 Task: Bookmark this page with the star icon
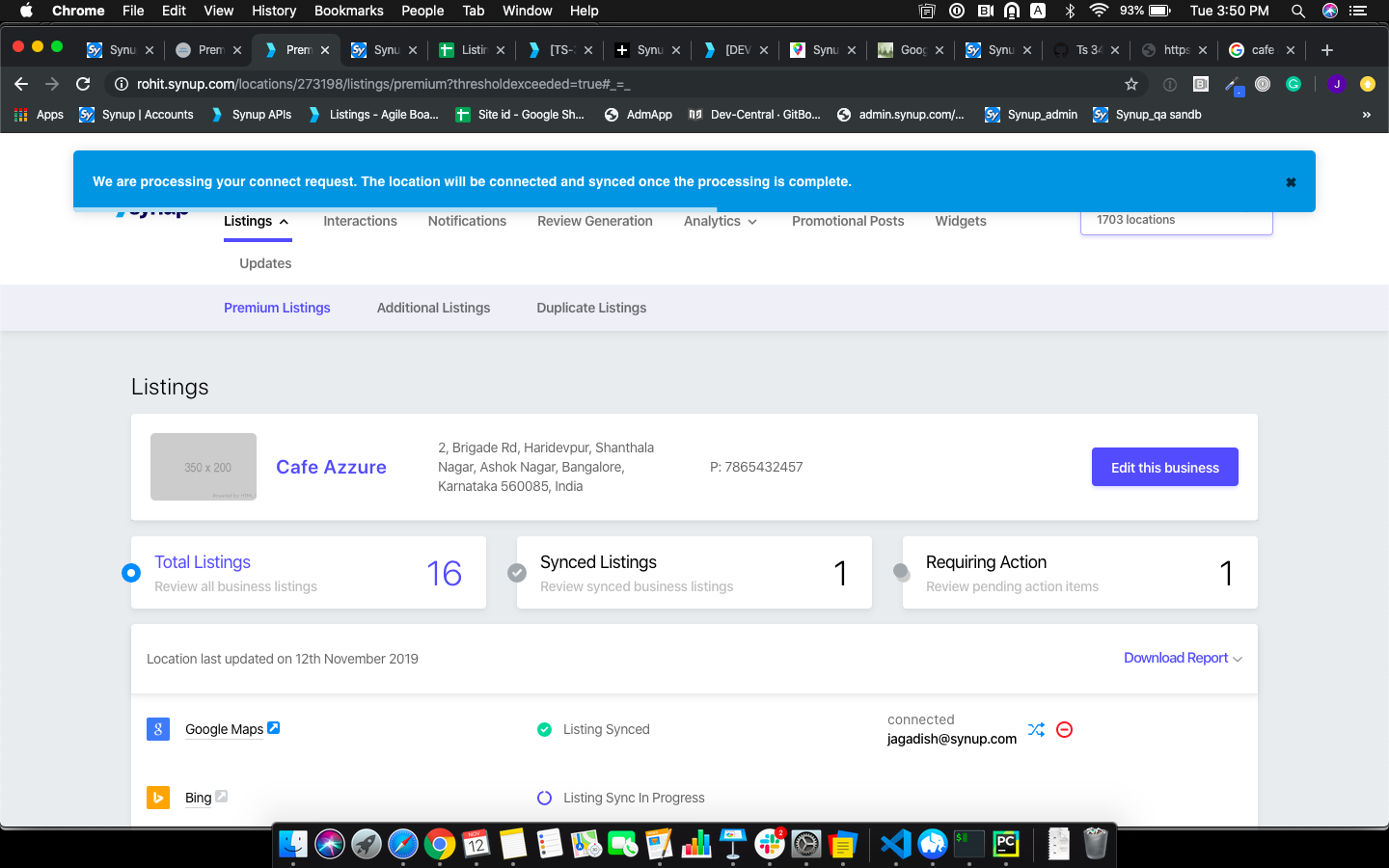tap(1131, 84)
